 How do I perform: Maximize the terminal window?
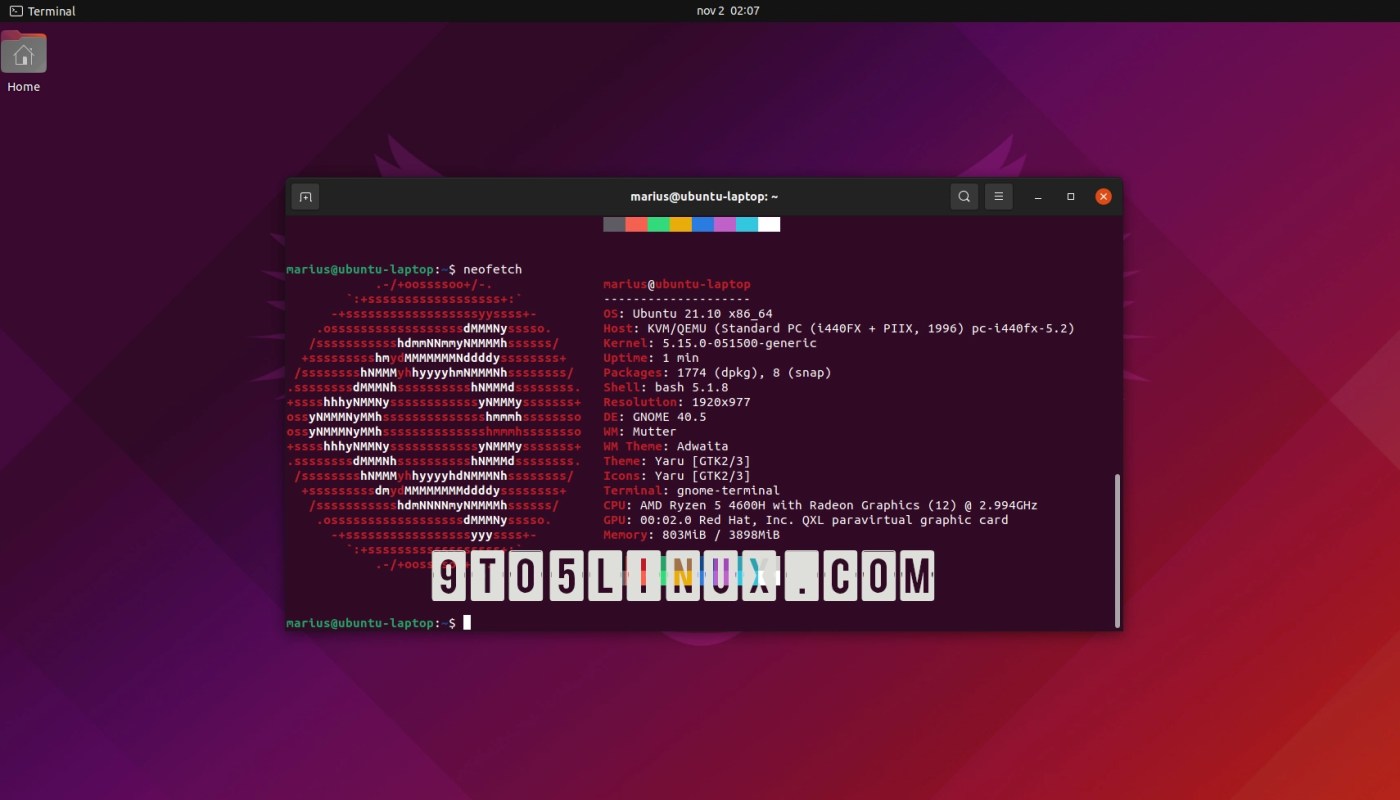pos(1071,197)
